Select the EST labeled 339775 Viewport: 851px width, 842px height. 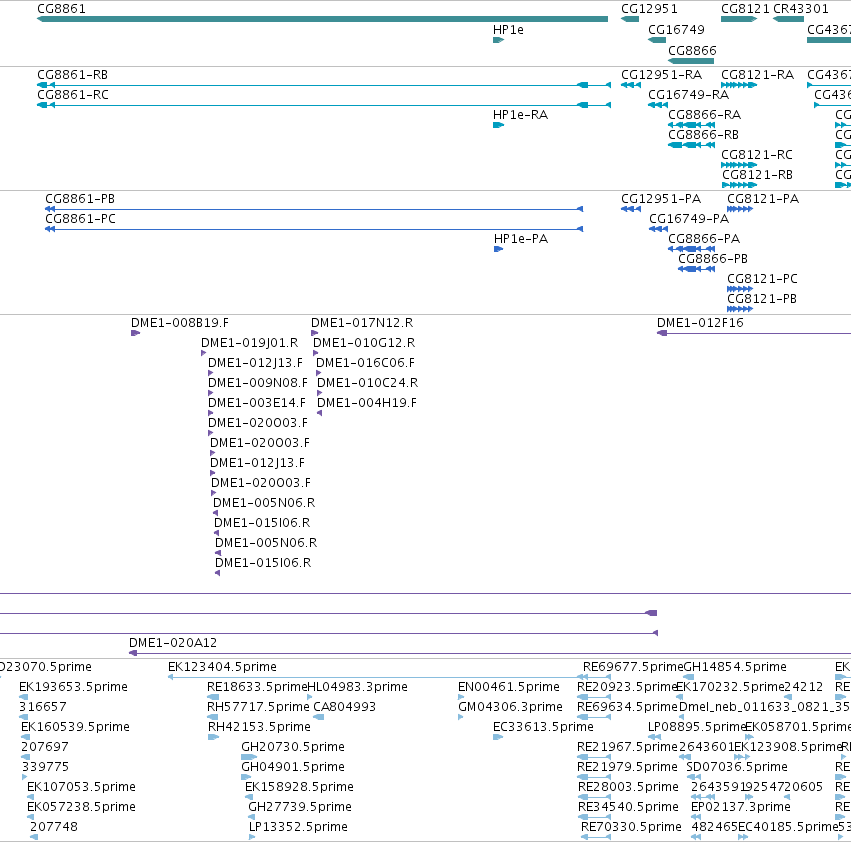click(46, 768)
